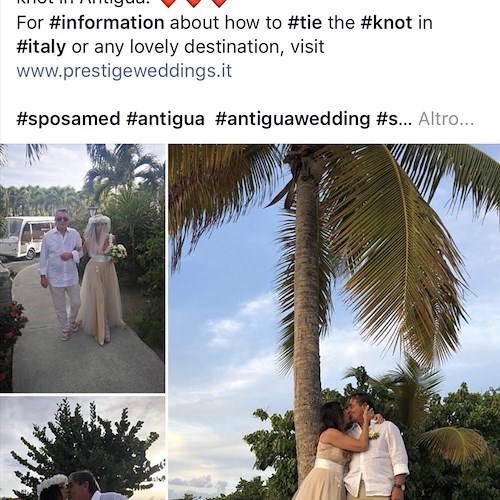Visit the www.prestigeweddings.it link

click(124, 71)
